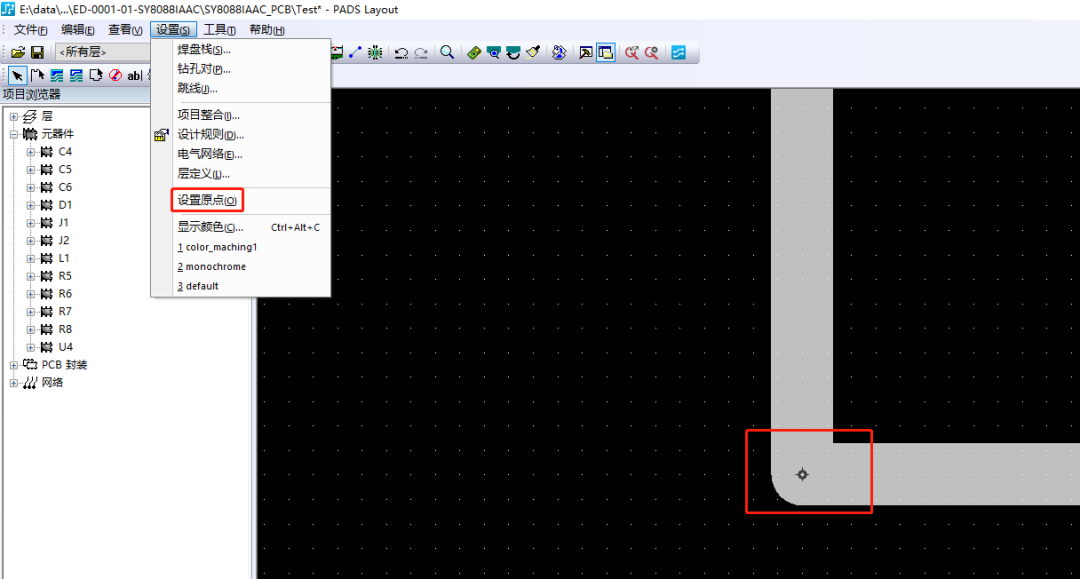
Task: Select 设置原点 (Set Origin) menu entry
Action: tap(207, 201)
